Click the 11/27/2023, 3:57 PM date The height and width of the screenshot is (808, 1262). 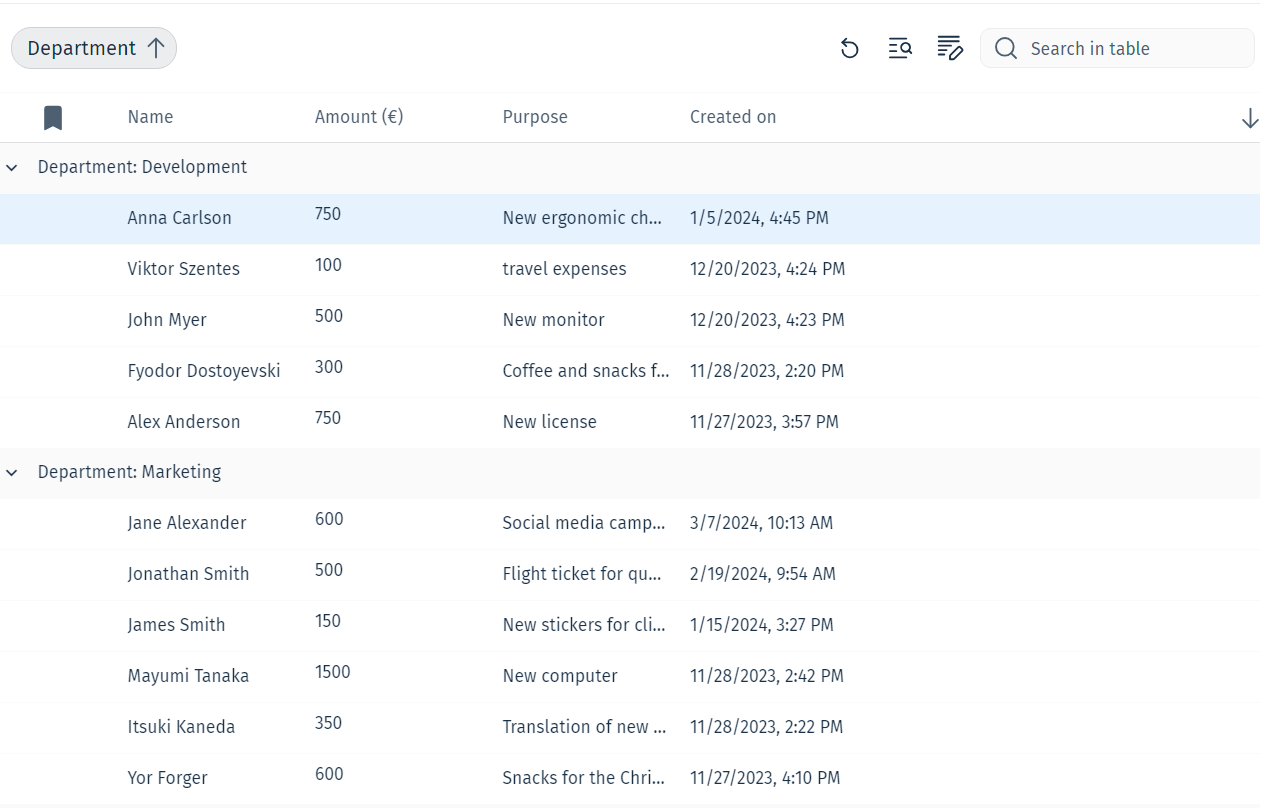tap(764, 422)
